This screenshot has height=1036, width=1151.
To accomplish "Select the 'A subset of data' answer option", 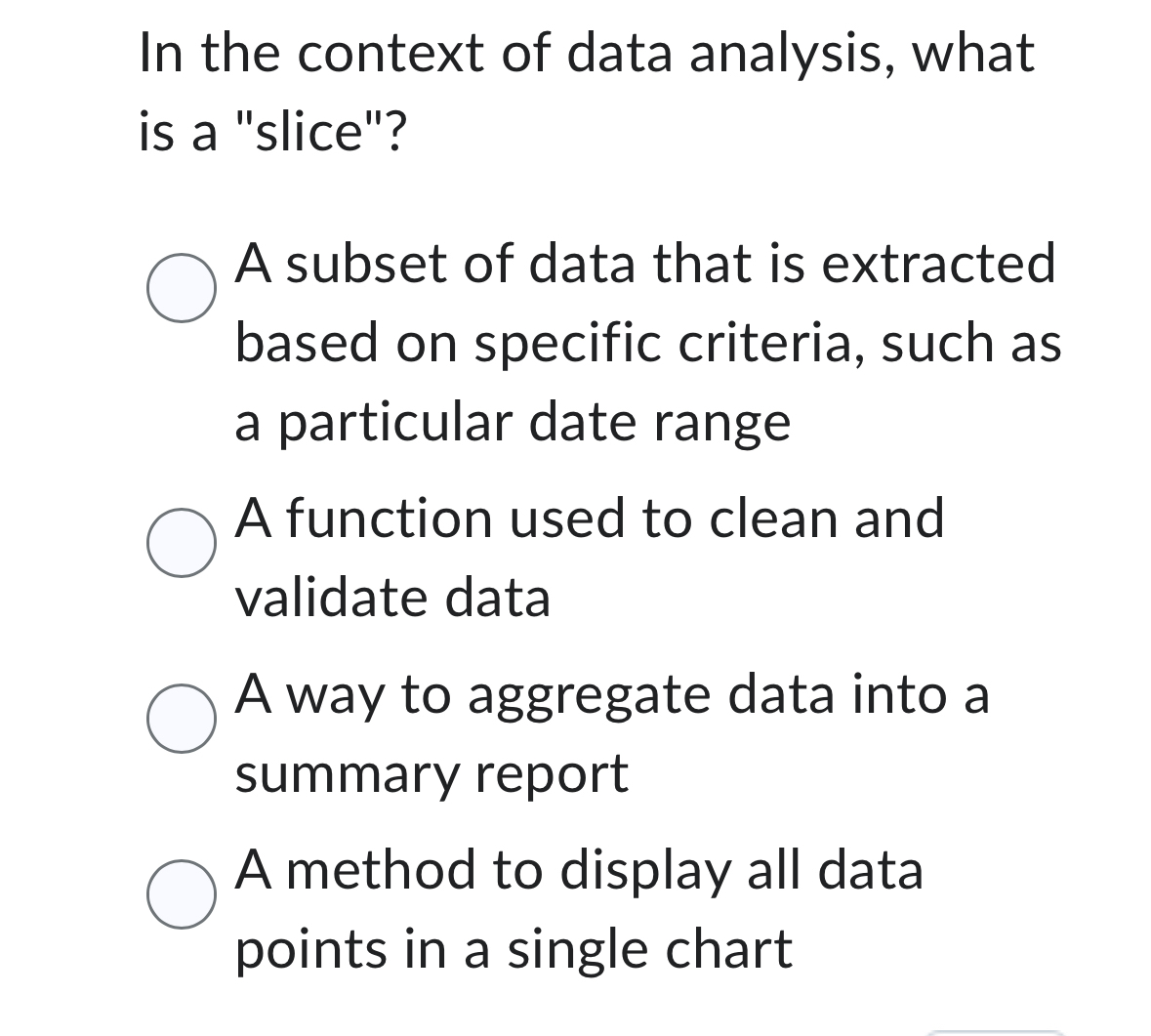I will tap(644, 341).
